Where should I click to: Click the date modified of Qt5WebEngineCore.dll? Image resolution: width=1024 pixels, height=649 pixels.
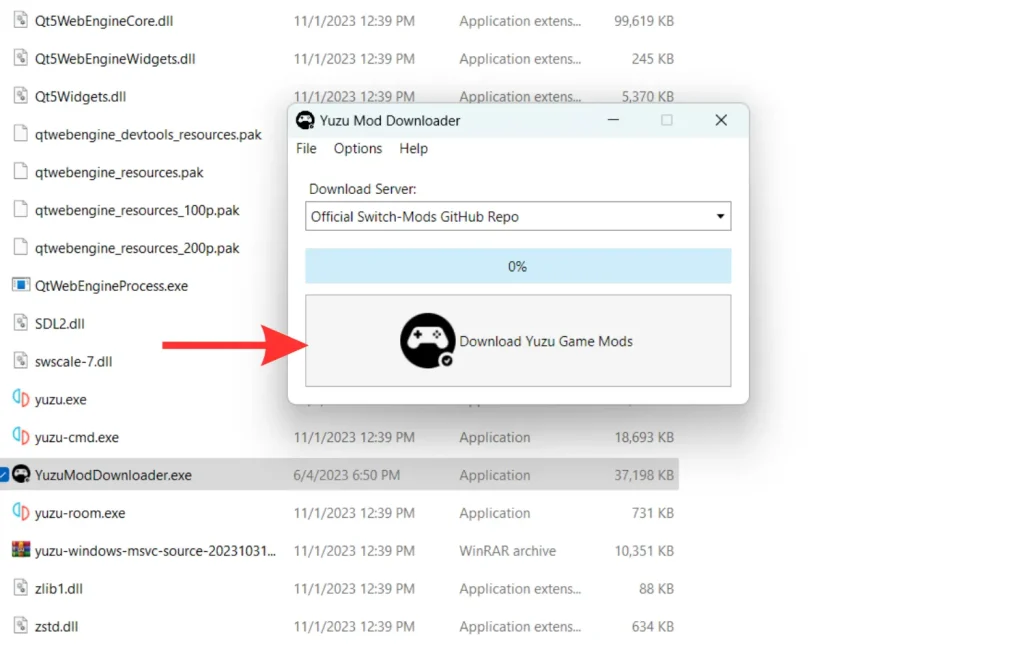click(x=354, y=21)
